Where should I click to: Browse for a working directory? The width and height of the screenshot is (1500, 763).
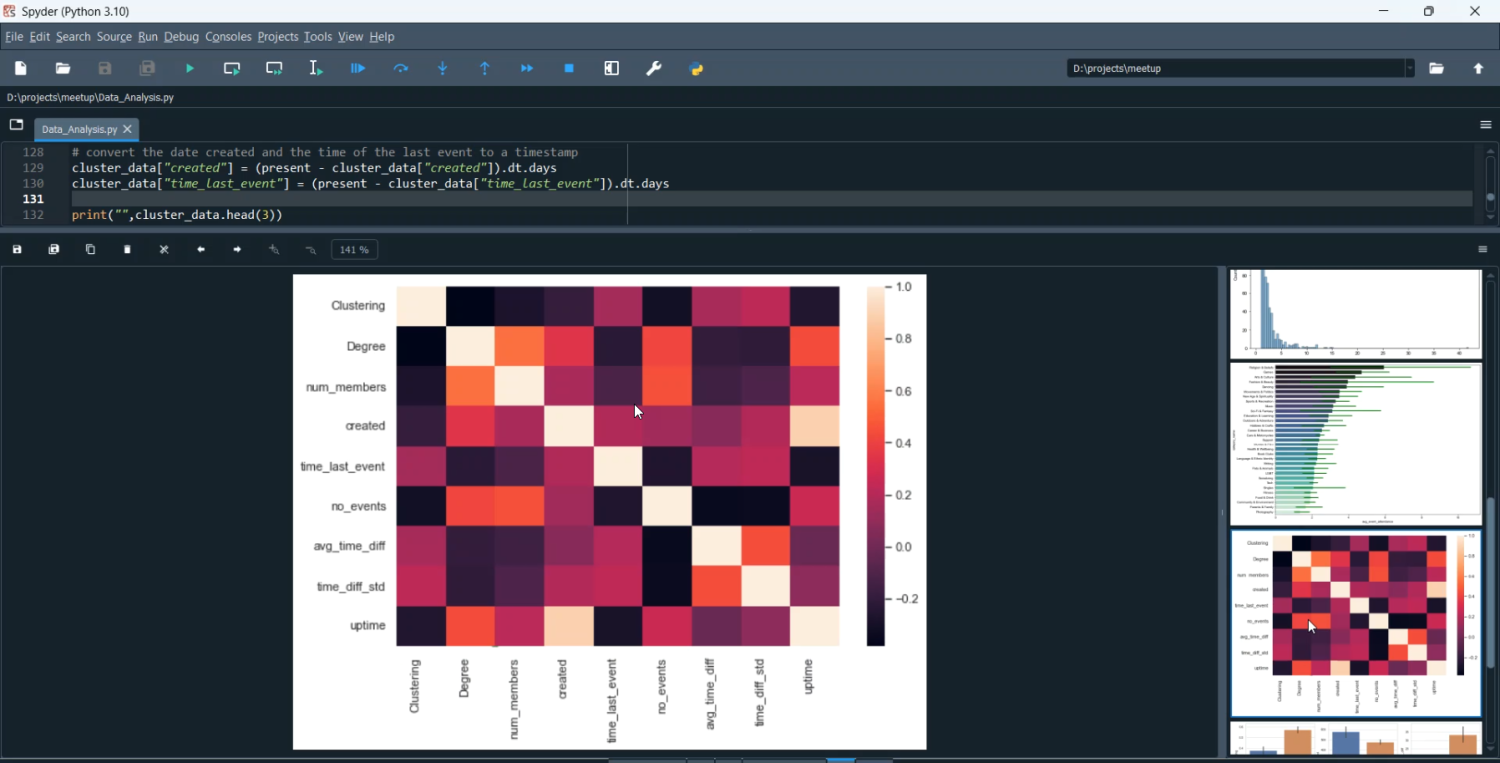[1437, 68]
